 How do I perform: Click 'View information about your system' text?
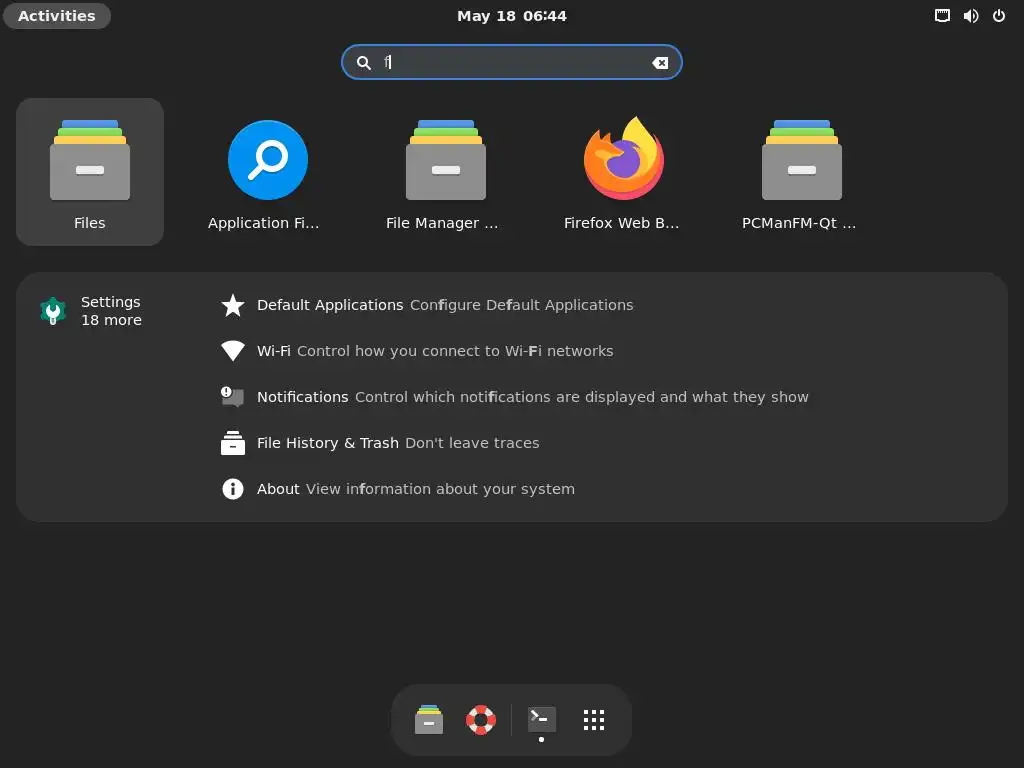coord(440,489)
